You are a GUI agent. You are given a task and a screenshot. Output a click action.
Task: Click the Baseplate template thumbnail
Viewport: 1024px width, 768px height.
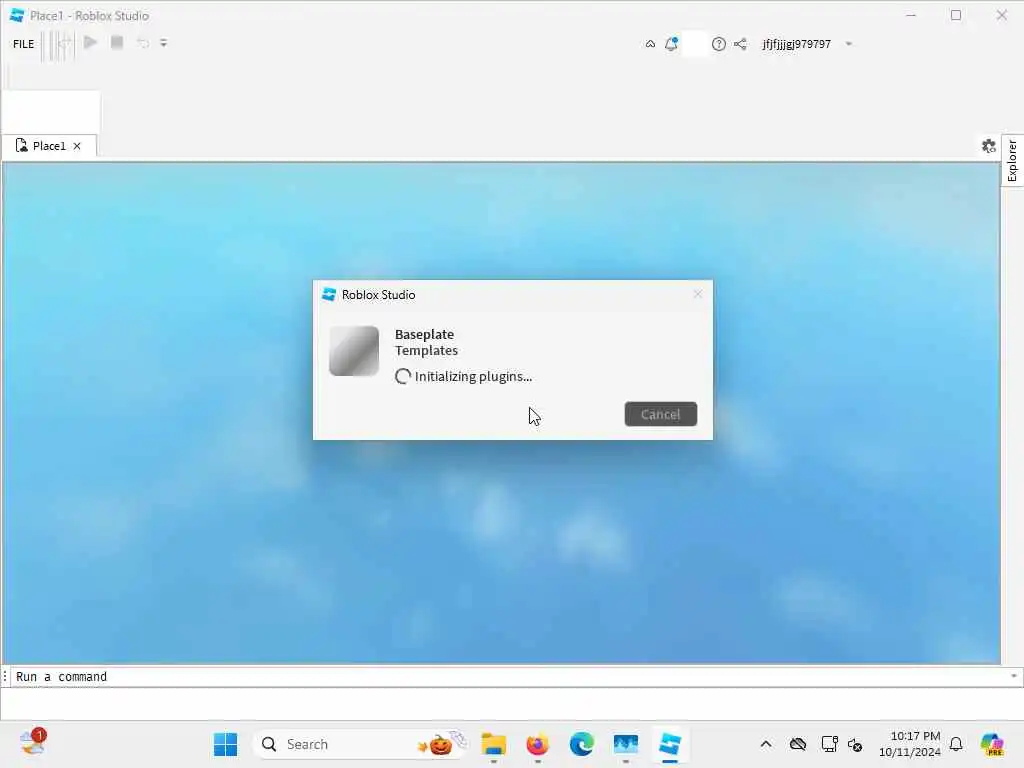(354, 351)
